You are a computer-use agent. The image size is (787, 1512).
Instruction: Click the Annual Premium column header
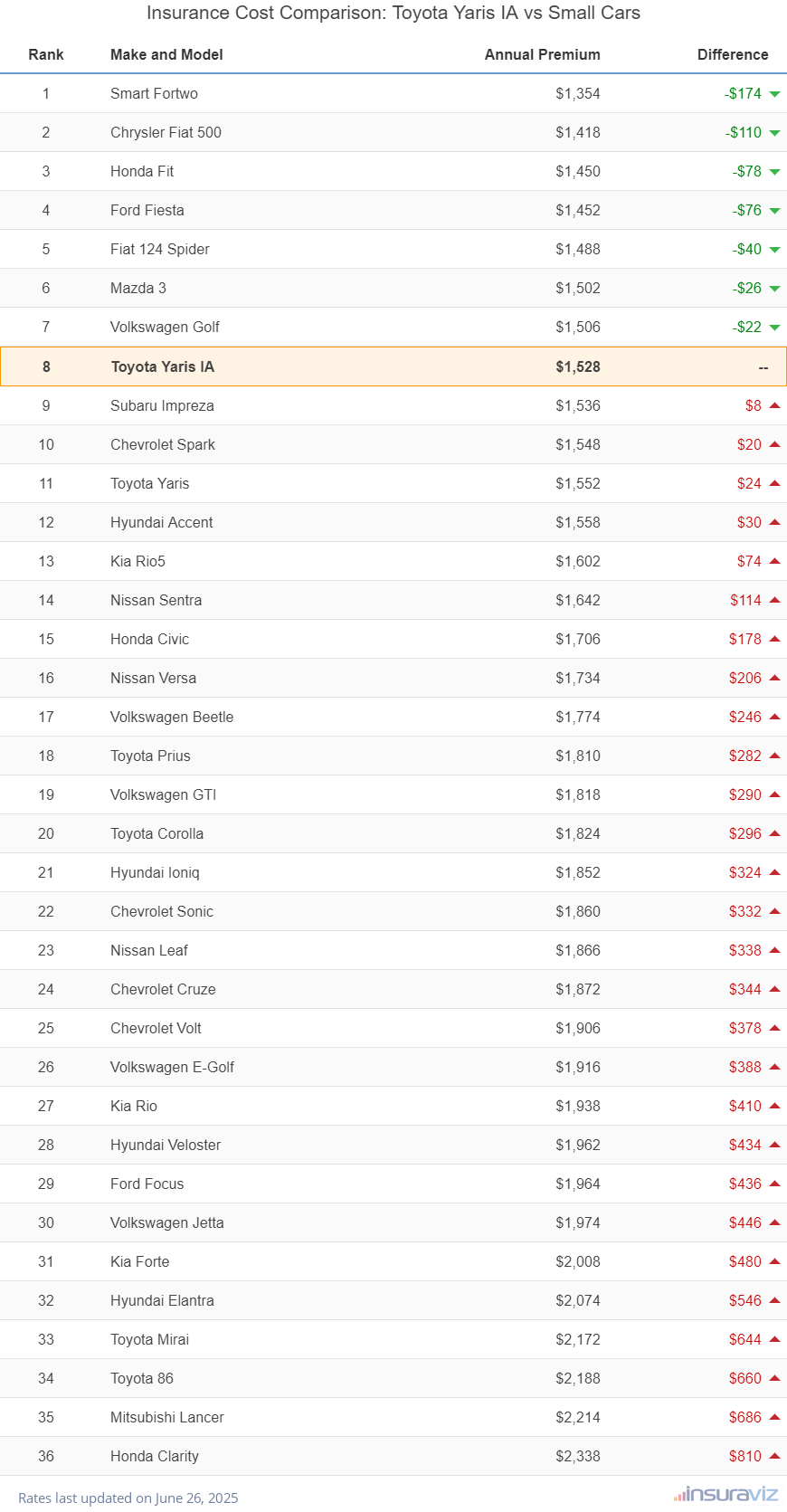pyautogui.click(x=542, y=54)
